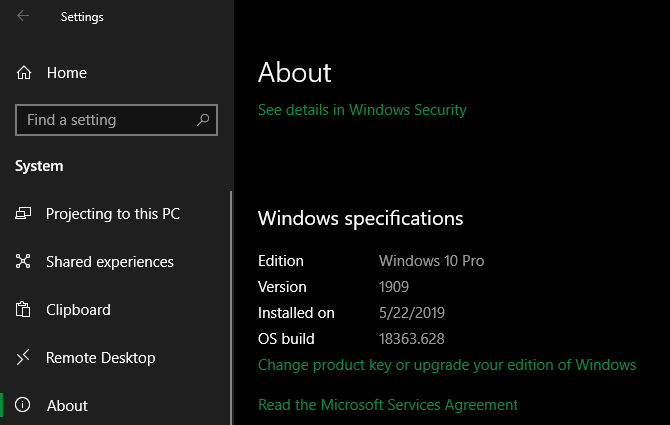Click the About page title

point(294,72)
